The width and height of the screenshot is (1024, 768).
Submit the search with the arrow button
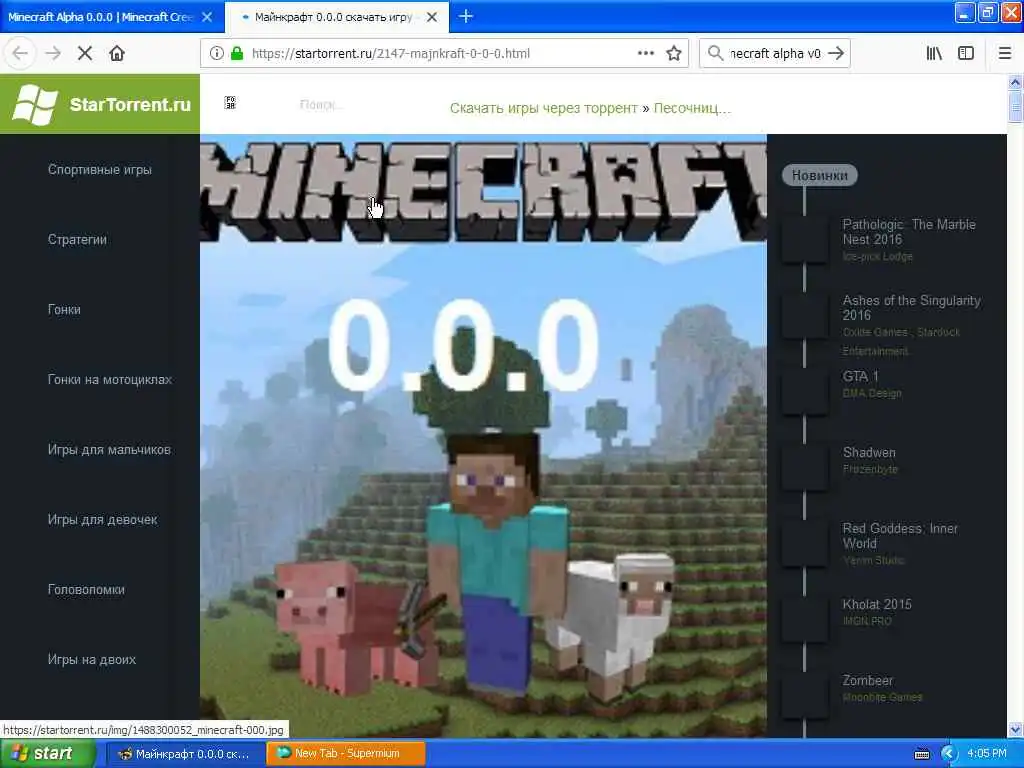[x=837, y=54]
